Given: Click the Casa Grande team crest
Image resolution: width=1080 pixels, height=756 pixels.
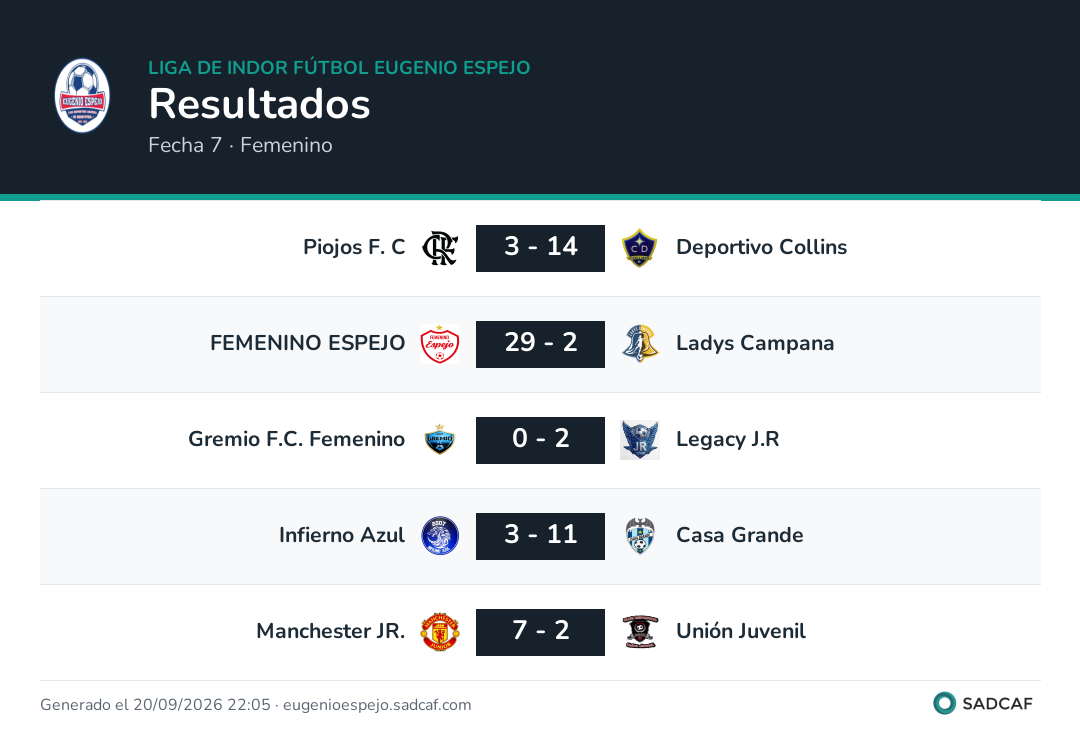Looking at the screenshot, I should 640,536.
